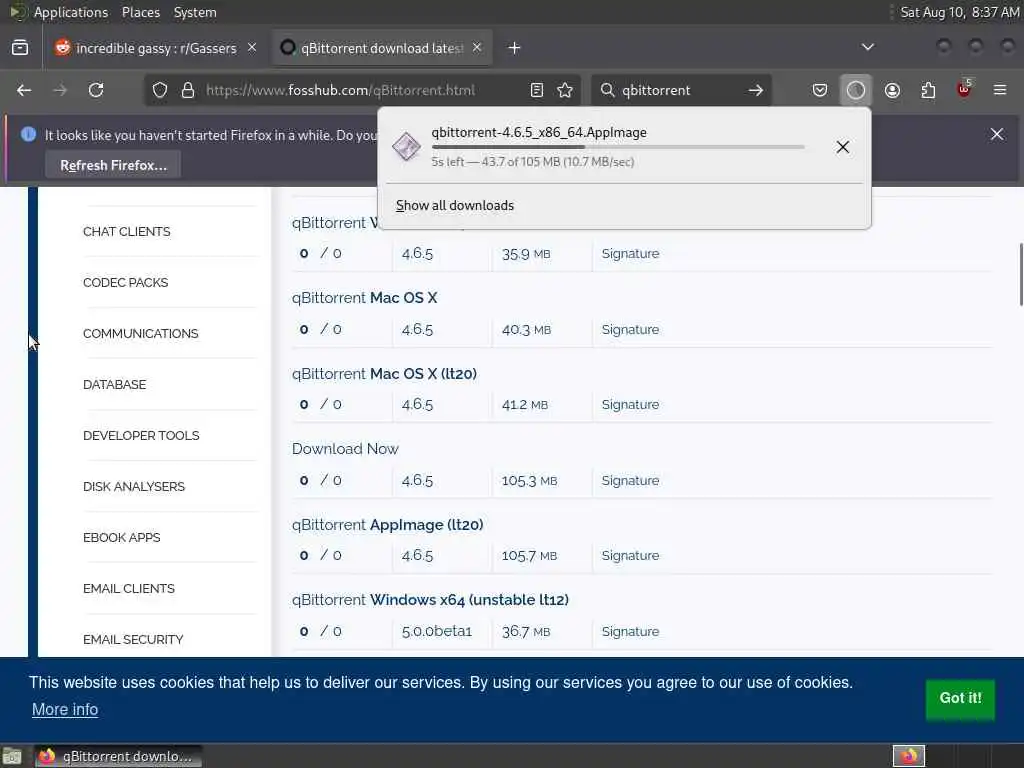Click the padlock site security icon
Screen dimensions: 1024x768
(x=188, y=90)
